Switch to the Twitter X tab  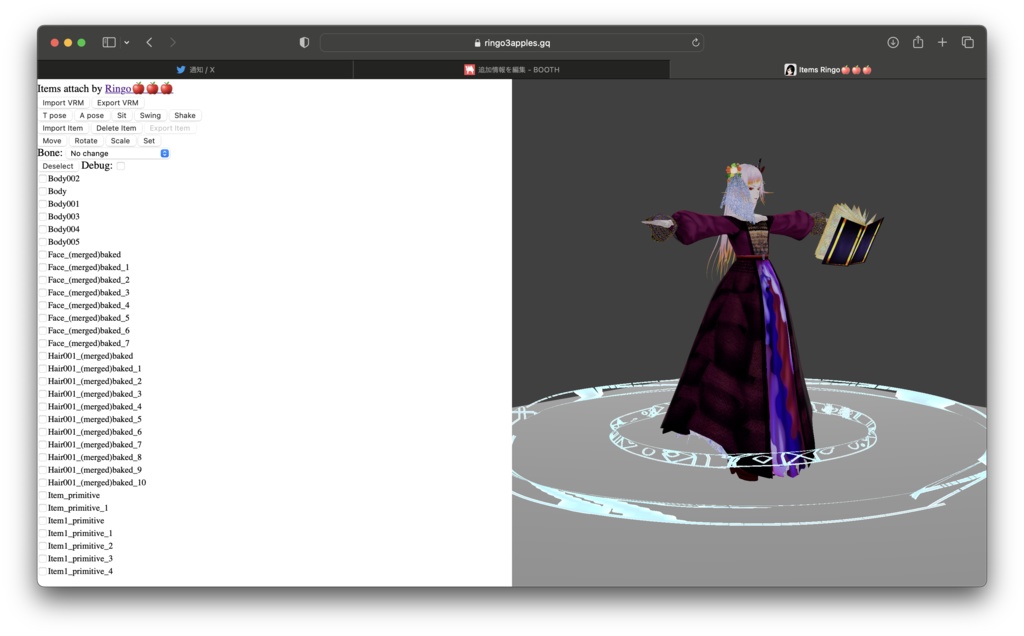click(x=195, y=69)
